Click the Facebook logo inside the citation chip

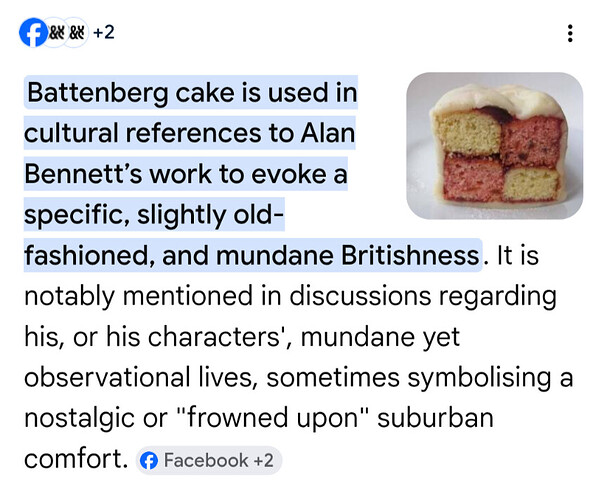coord(149,461)
